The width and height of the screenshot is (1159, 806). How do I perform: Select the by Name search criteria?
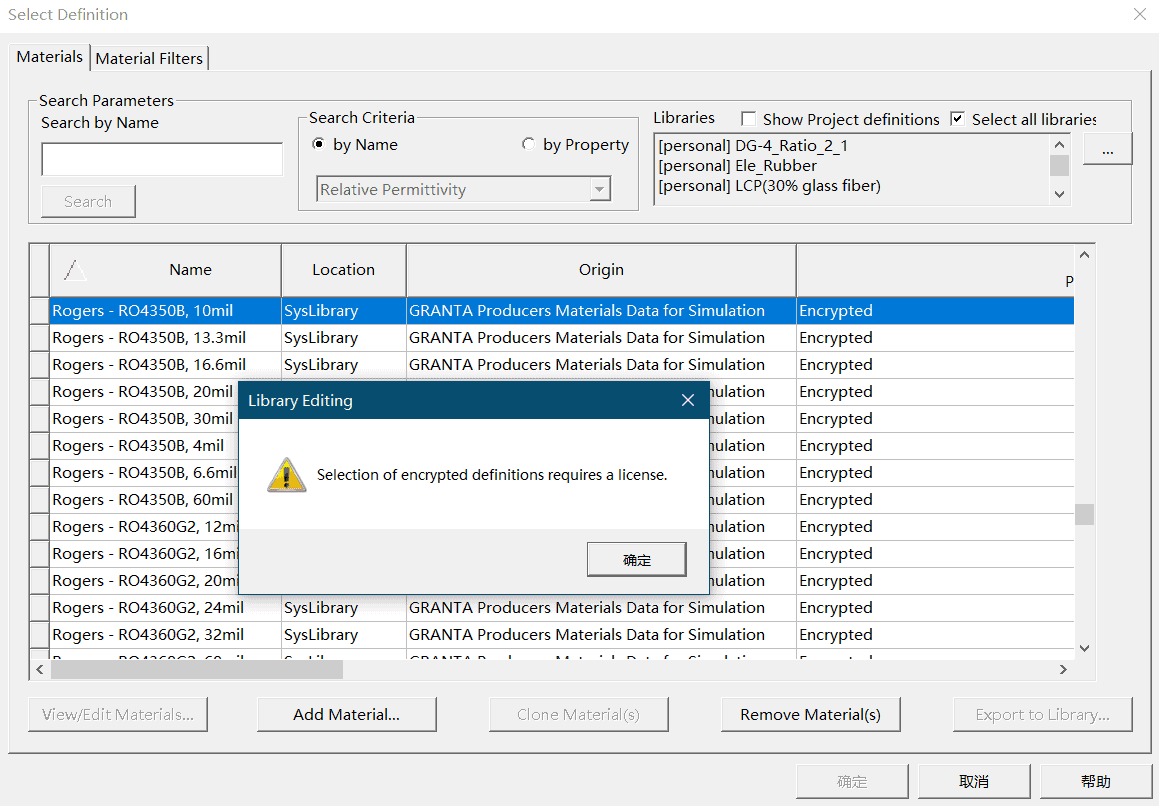point(319,144)
